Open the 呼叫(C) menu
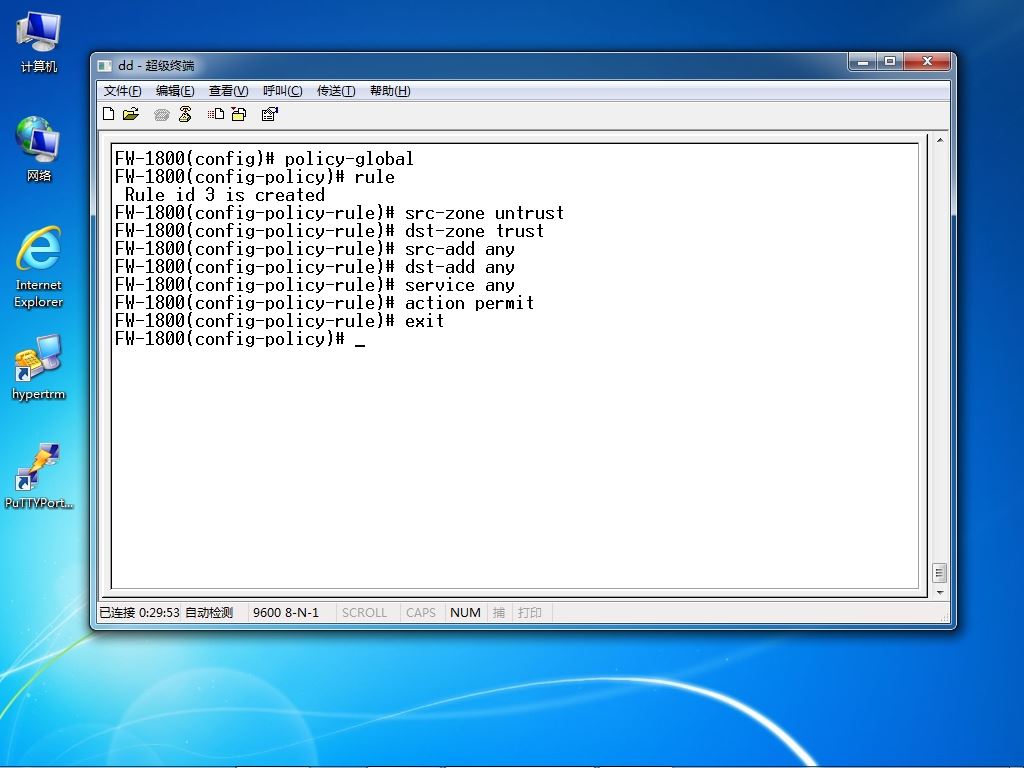 [283, 91]
